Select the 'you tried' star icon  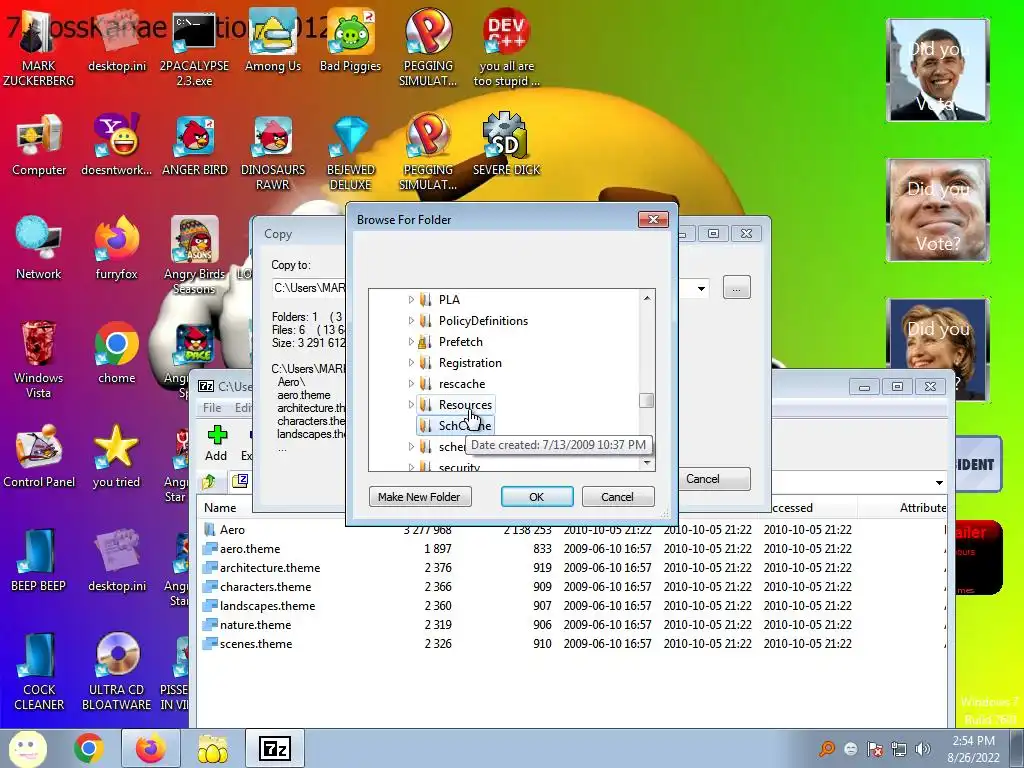[x=116, y=457]
